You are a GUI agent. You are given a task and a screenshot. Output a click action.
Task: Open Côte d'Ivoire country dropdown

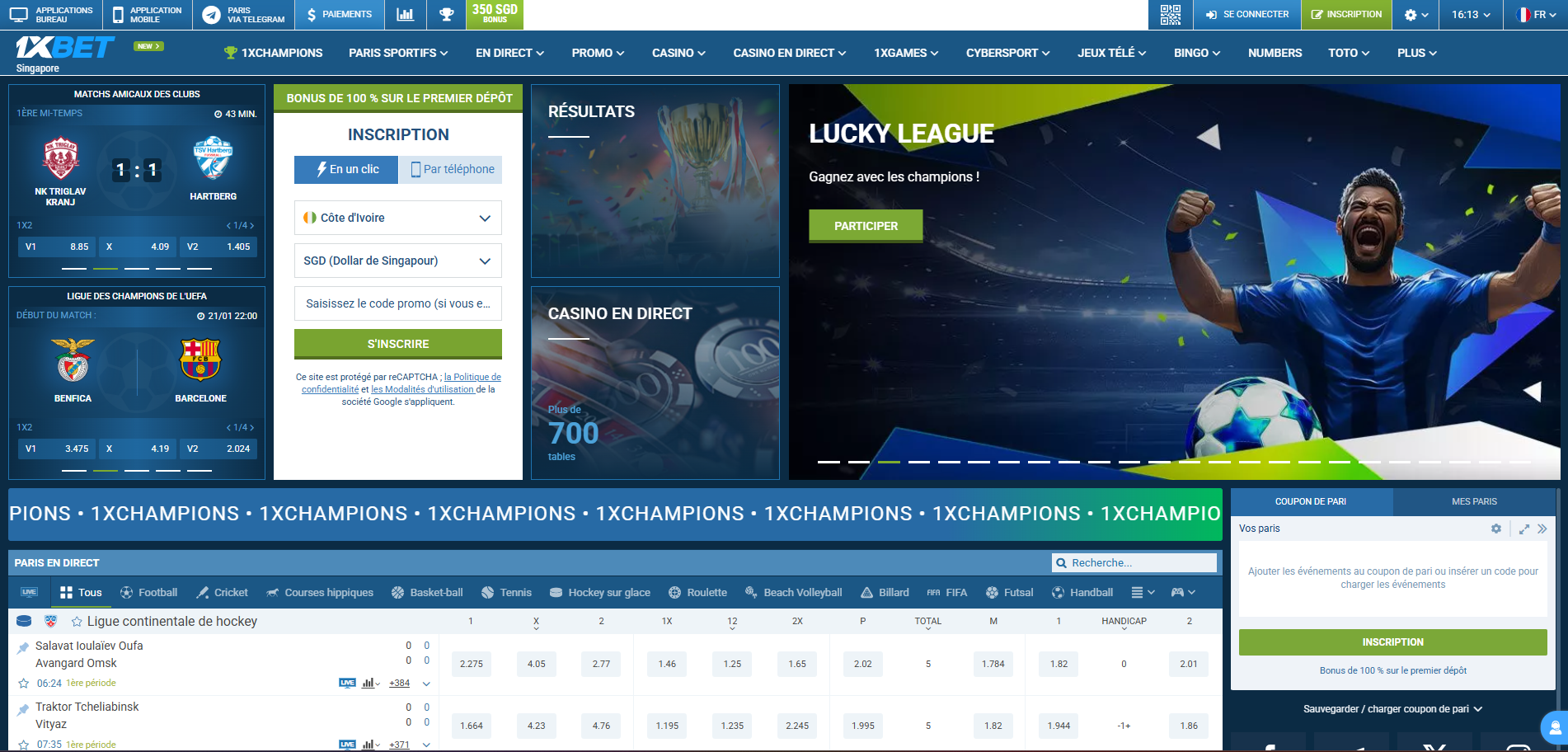(x=398, y=218)
